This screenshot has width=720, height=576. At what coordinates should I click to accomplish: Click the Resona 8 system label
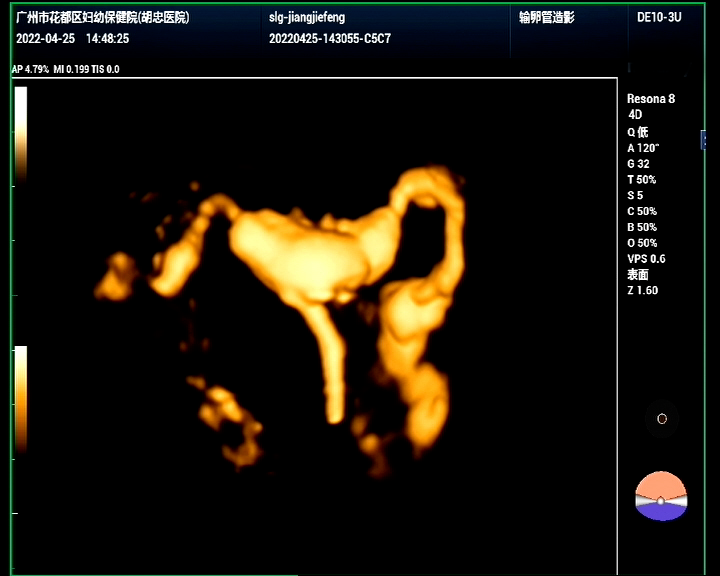pos(651,99)
